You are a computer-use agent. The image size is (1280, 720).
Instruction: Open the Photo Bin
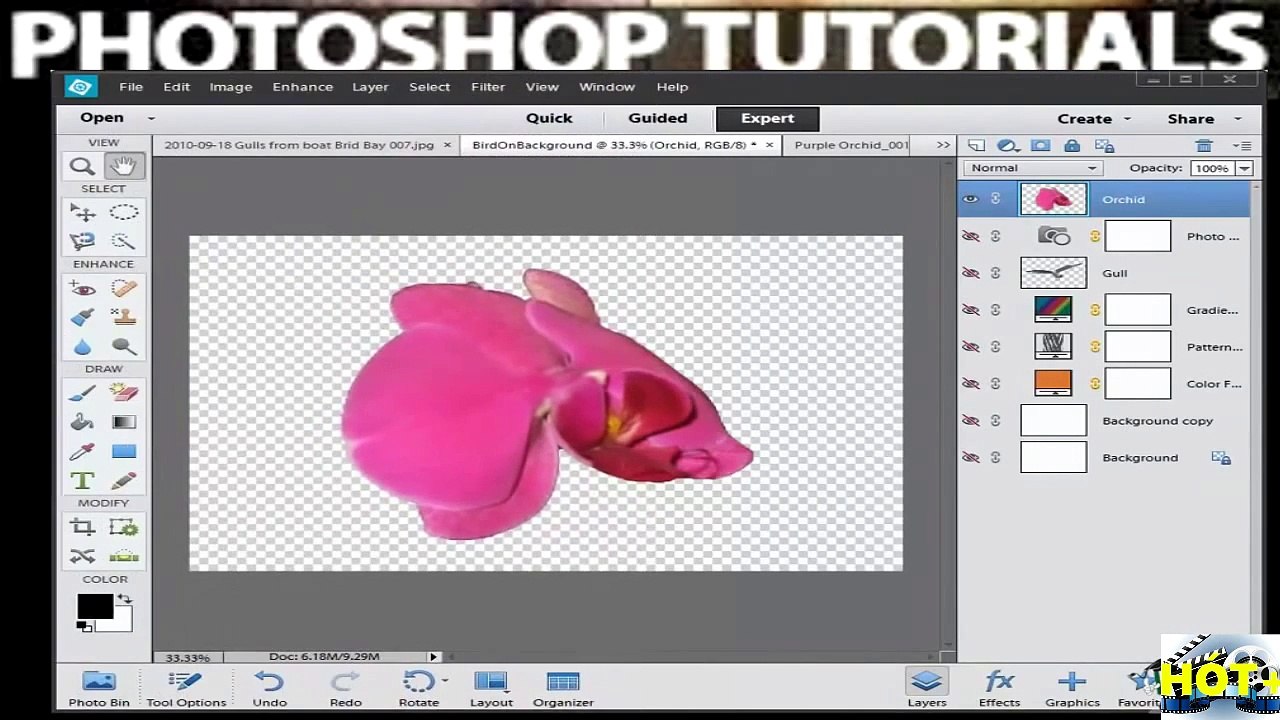click(99, 689)
